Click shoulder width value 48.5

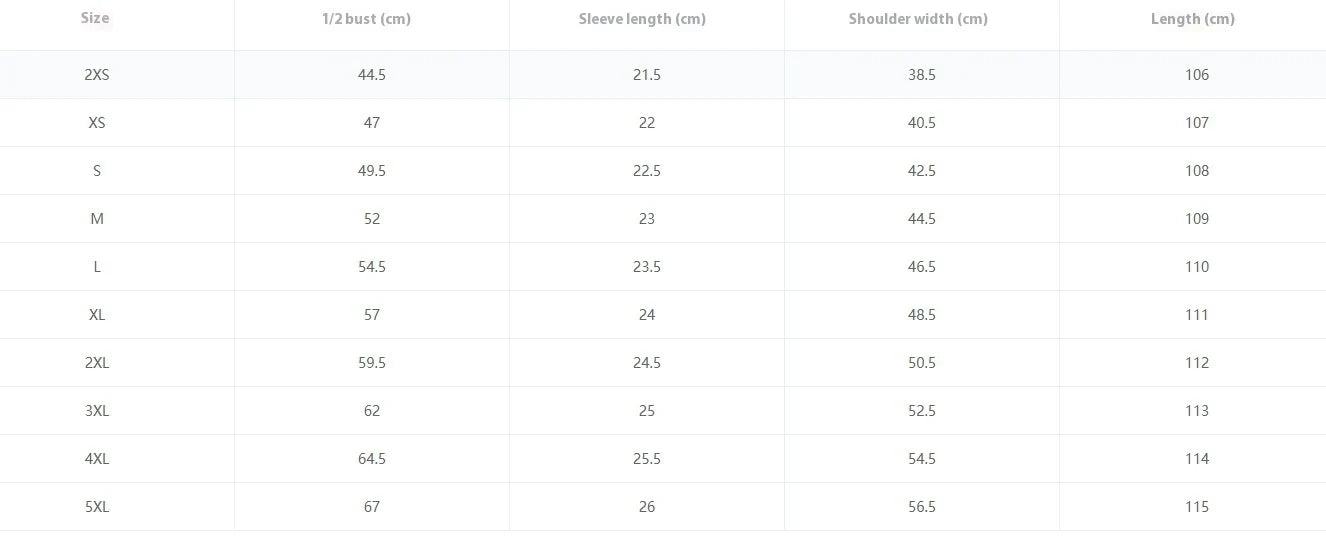(922, 315)
